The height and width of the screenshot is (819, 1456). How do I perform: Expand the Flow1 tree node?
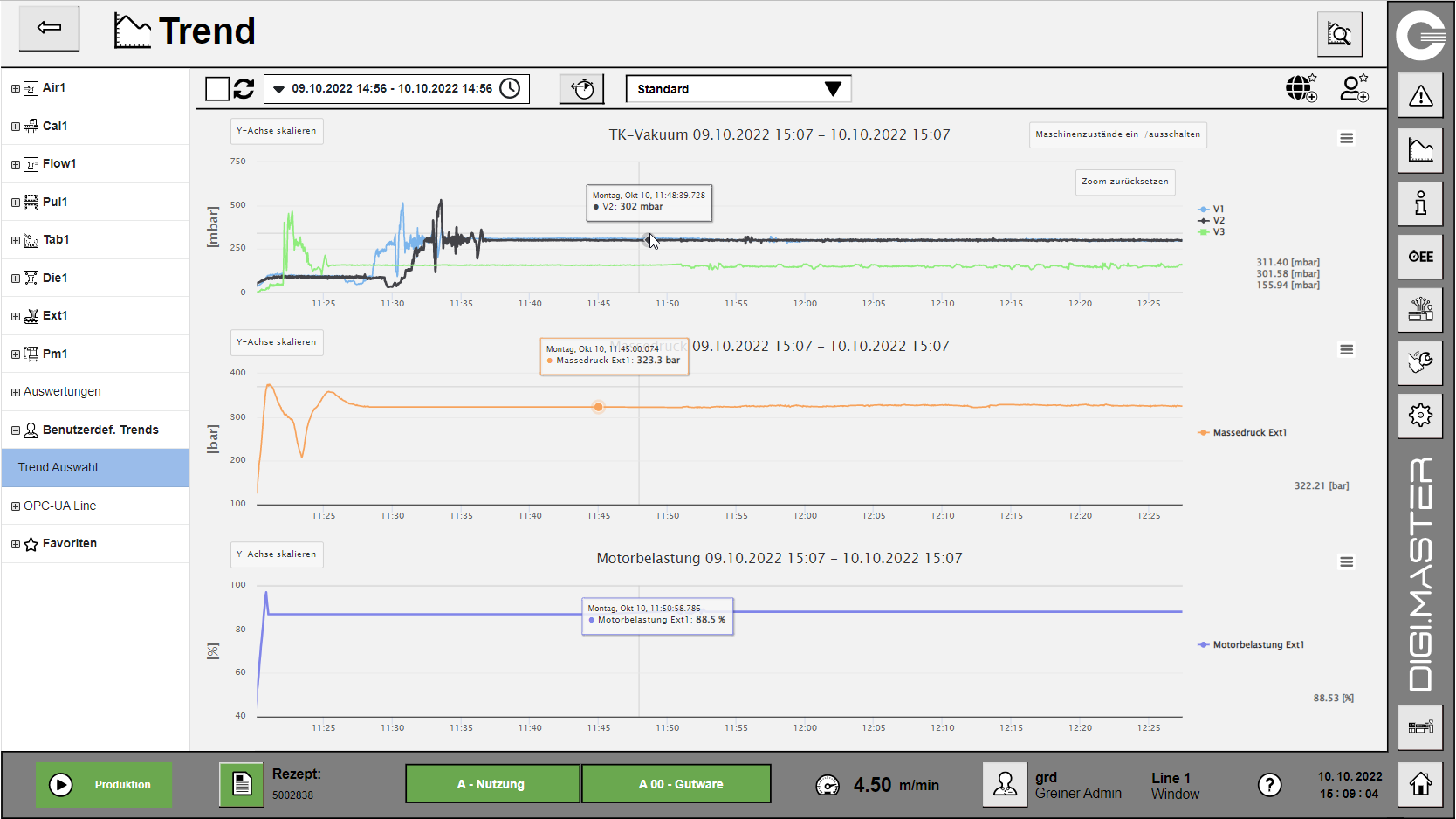(16, 164)
